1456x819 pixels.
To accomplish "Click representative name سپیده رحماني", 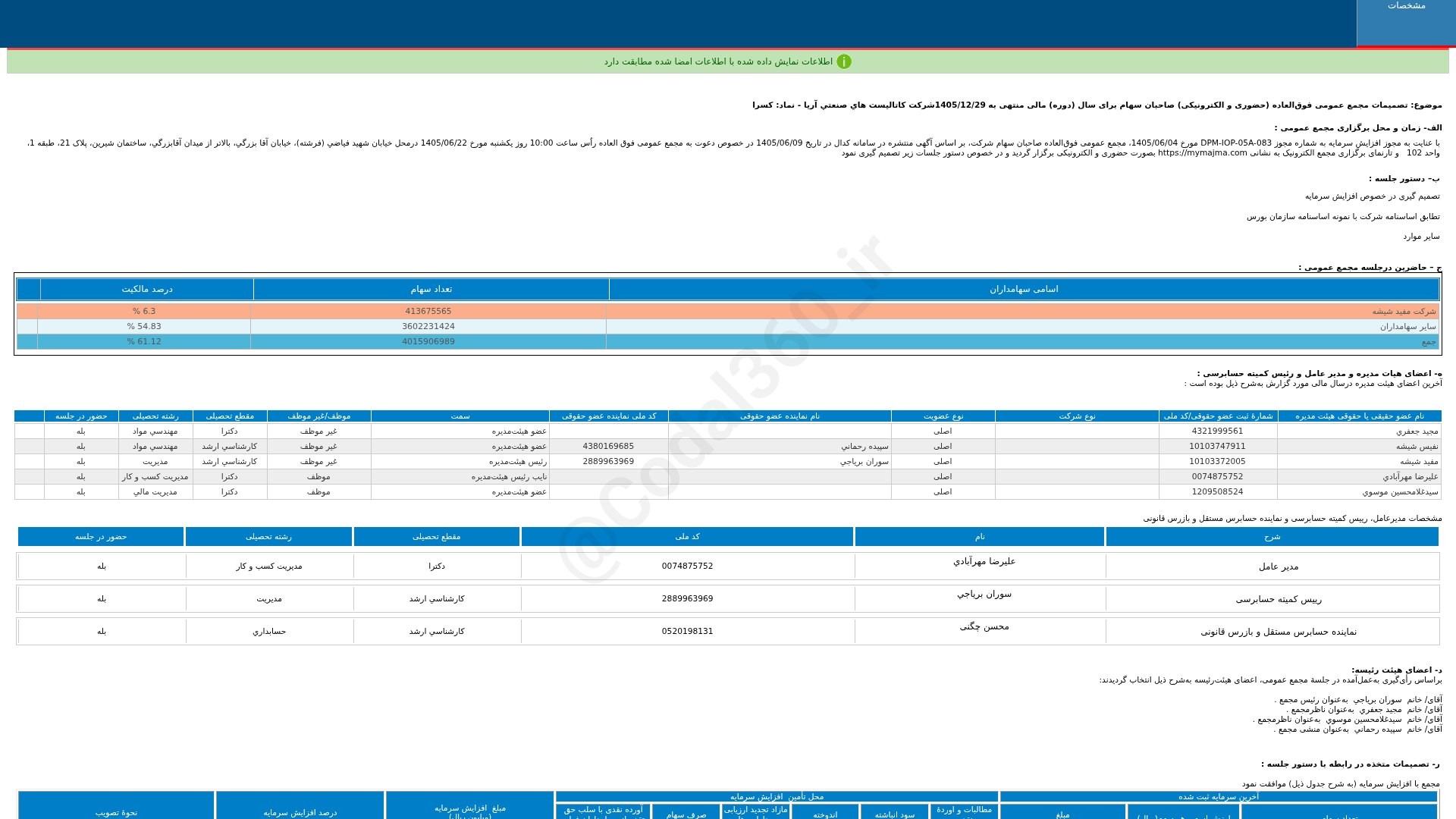I will click(864, 447).
